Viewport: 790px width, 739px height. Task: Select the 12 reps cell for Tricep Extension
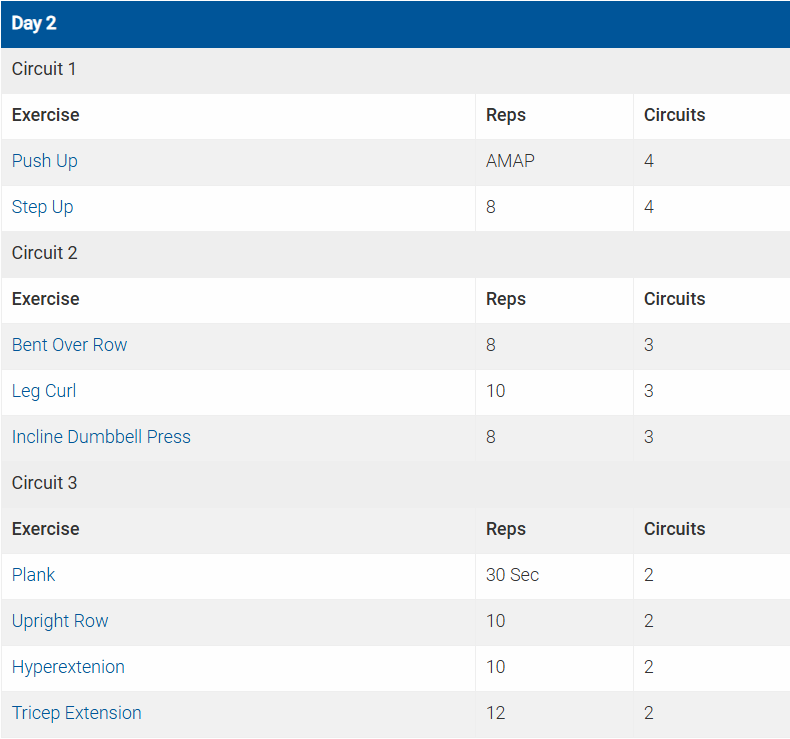pos(496,713)
